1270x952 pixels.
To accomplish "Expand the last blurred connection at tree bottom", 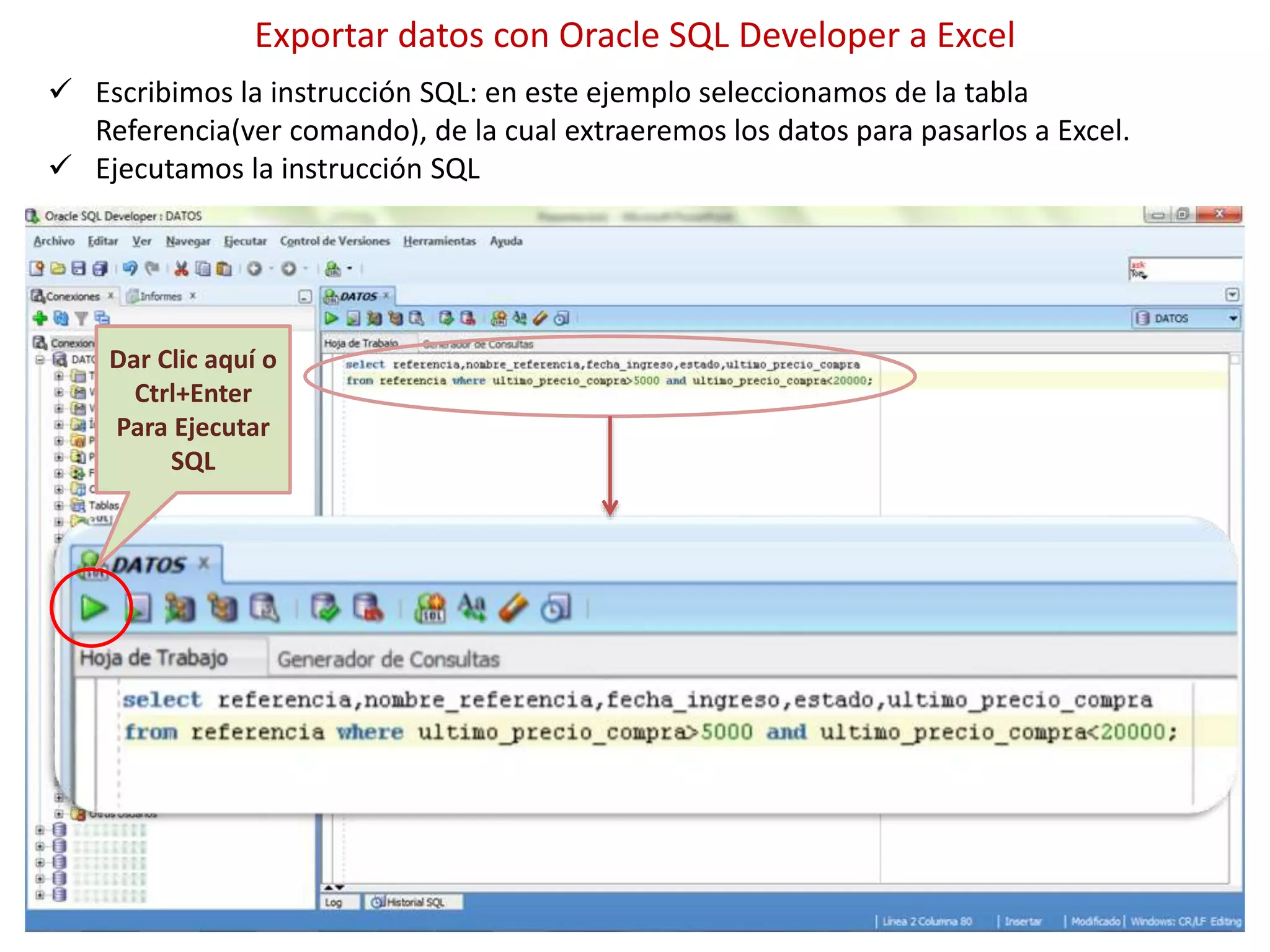I will pos(40,894).
